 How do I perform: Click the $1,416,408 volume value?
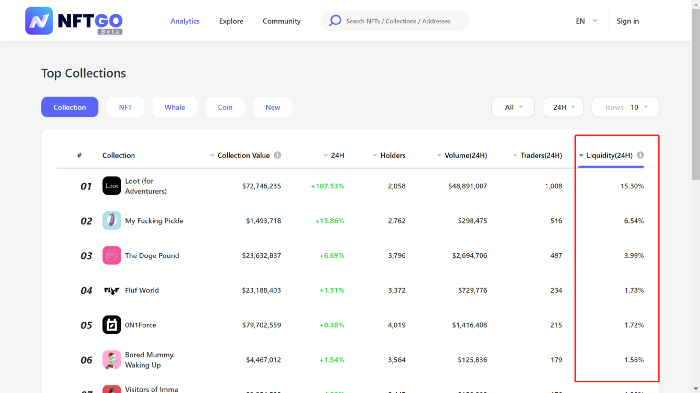point(470,325)
